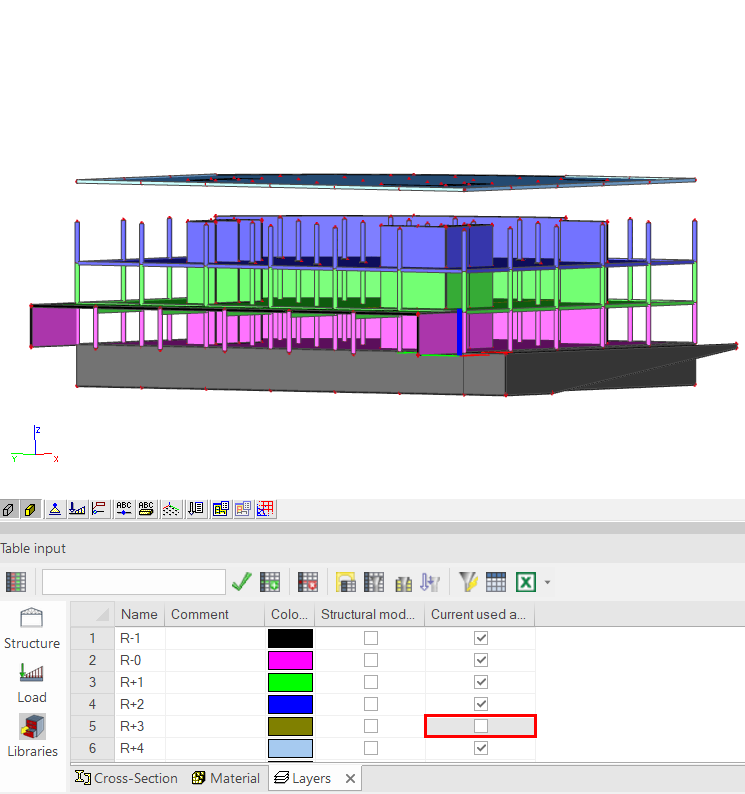The image size is (745, 794).
Task: Open the Load sidebar category
Action: (32, 683)
